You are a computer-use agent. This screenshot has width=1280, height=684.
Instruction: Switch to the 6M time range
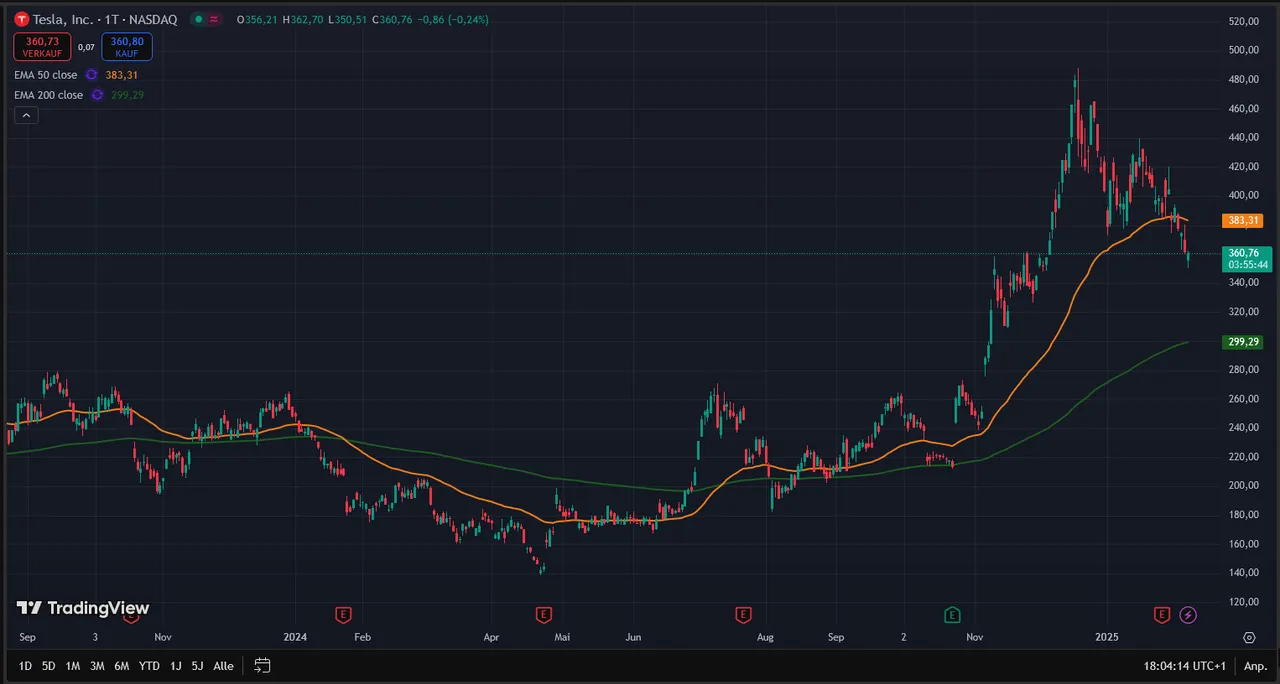click(x=122, y=666)
